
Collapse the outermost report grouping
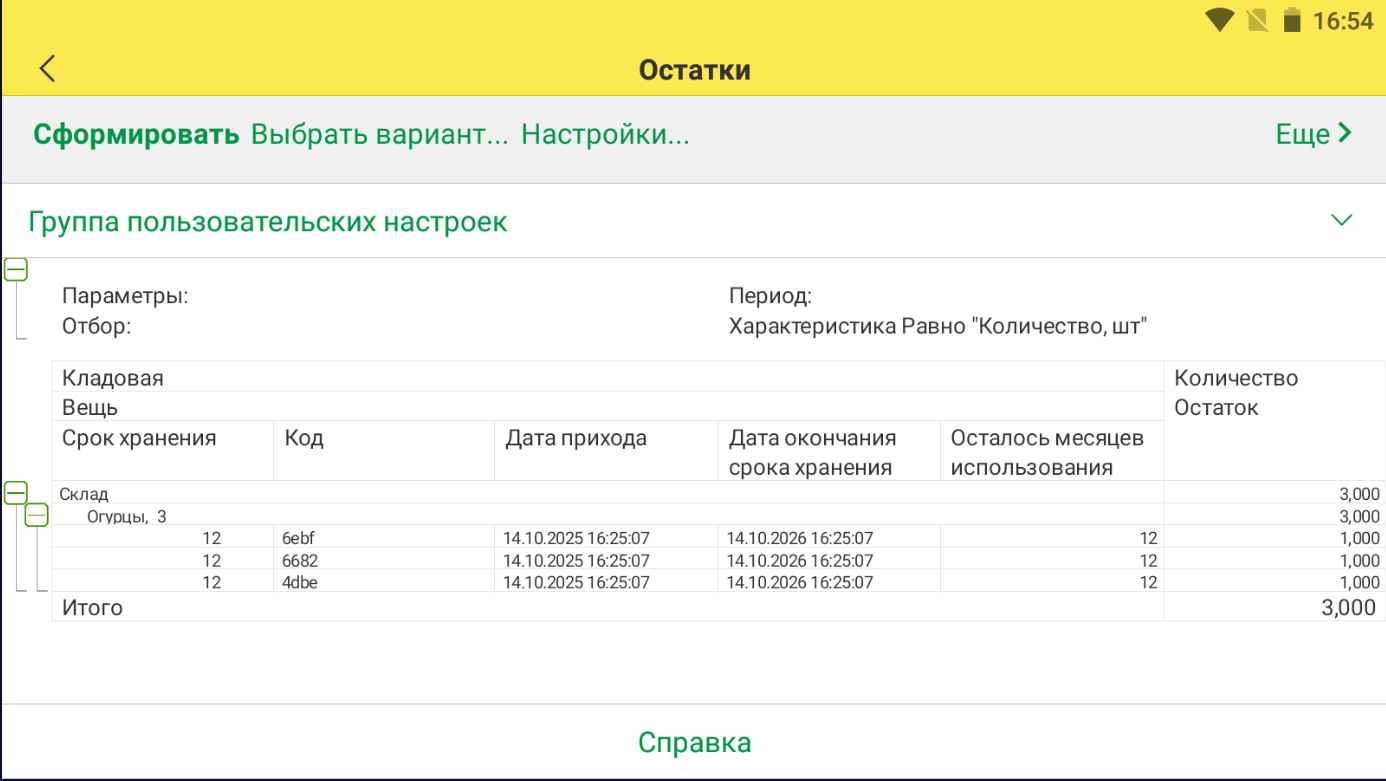pyautogui.click(x=15, y=268)
